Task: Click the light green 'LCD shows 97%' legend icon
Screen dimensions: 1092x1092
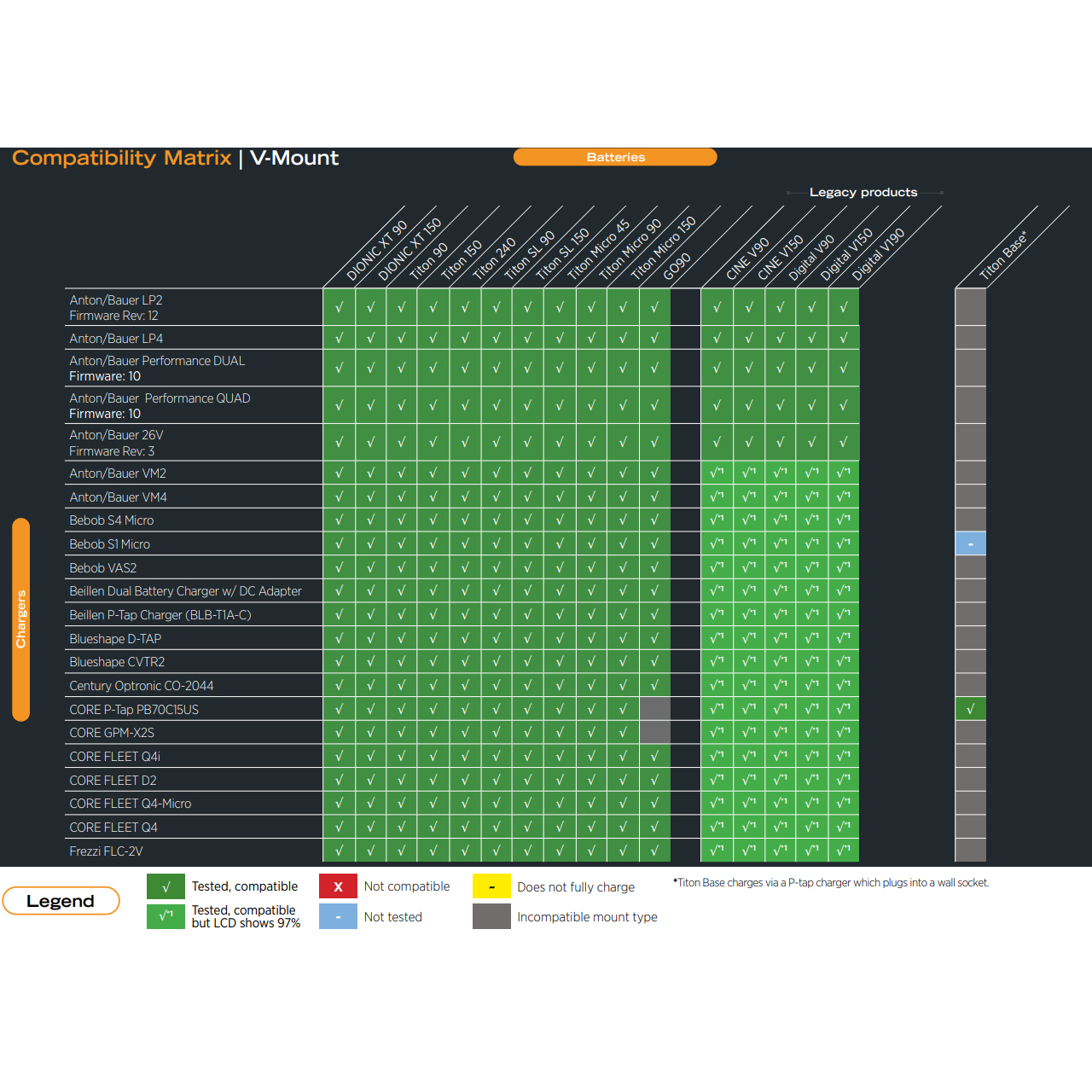Action: pos(166,916)
